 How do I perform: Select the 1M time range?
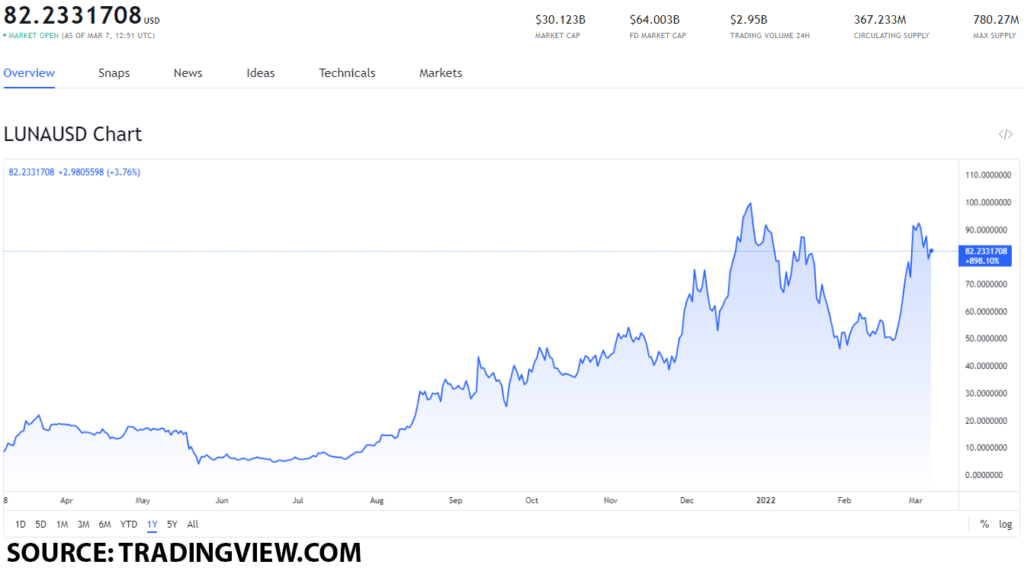[x=62, y=524]
